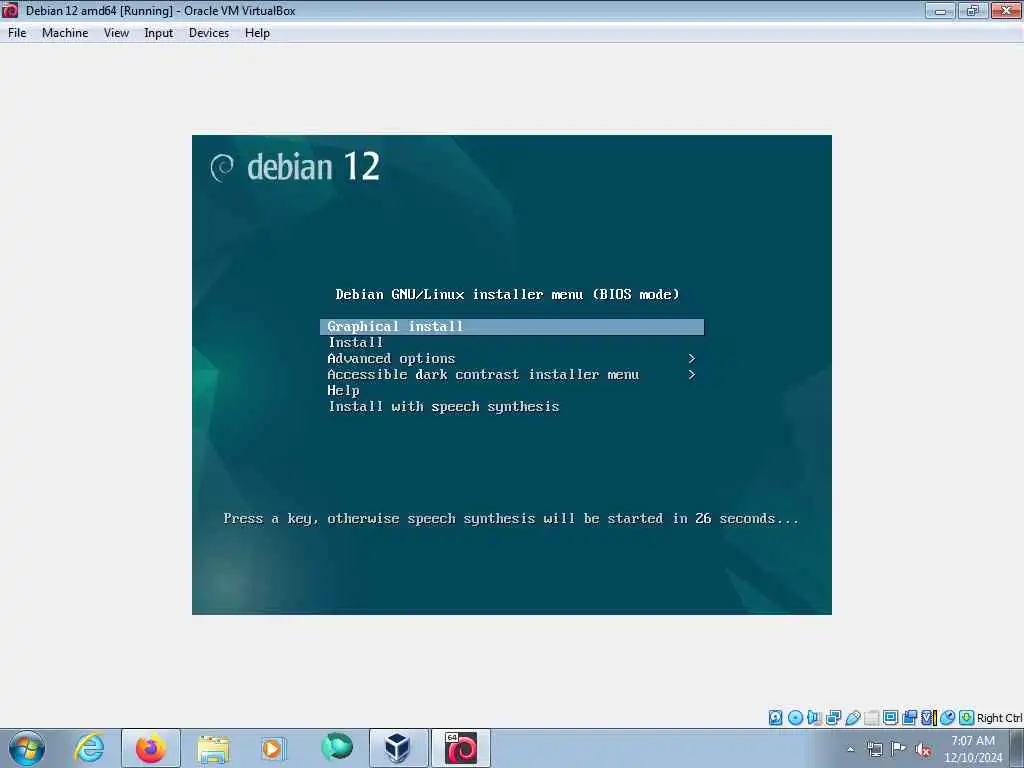Open the View menu

pyautogui.click(x=116, y=33)
